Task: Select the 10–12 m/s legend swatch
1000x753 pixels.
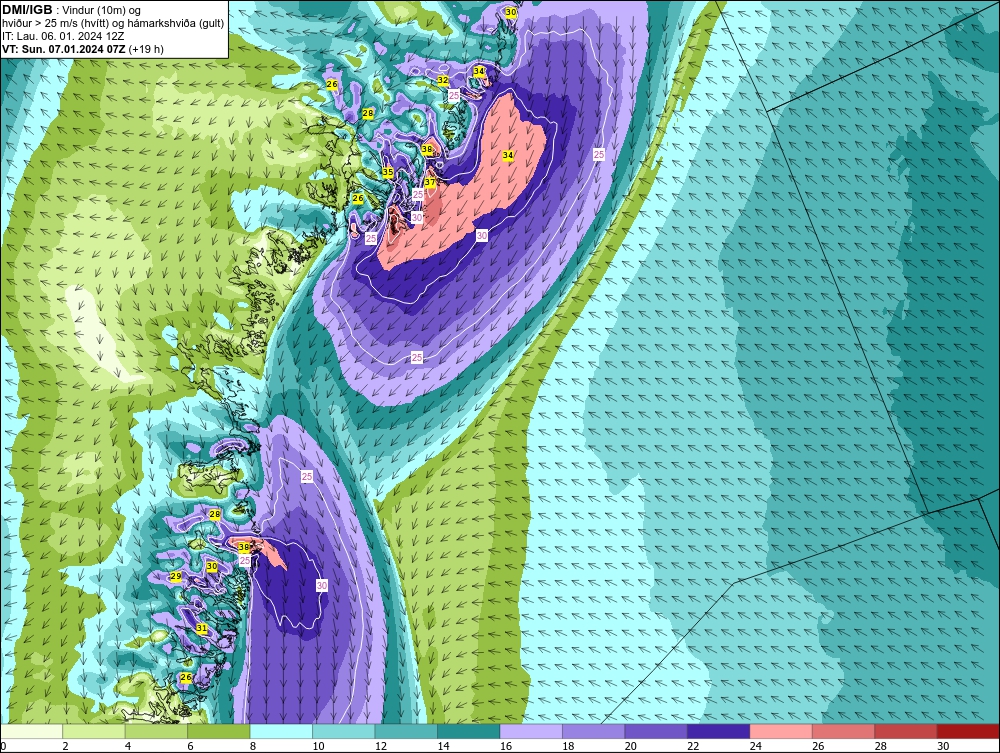Action: [344, 731]
